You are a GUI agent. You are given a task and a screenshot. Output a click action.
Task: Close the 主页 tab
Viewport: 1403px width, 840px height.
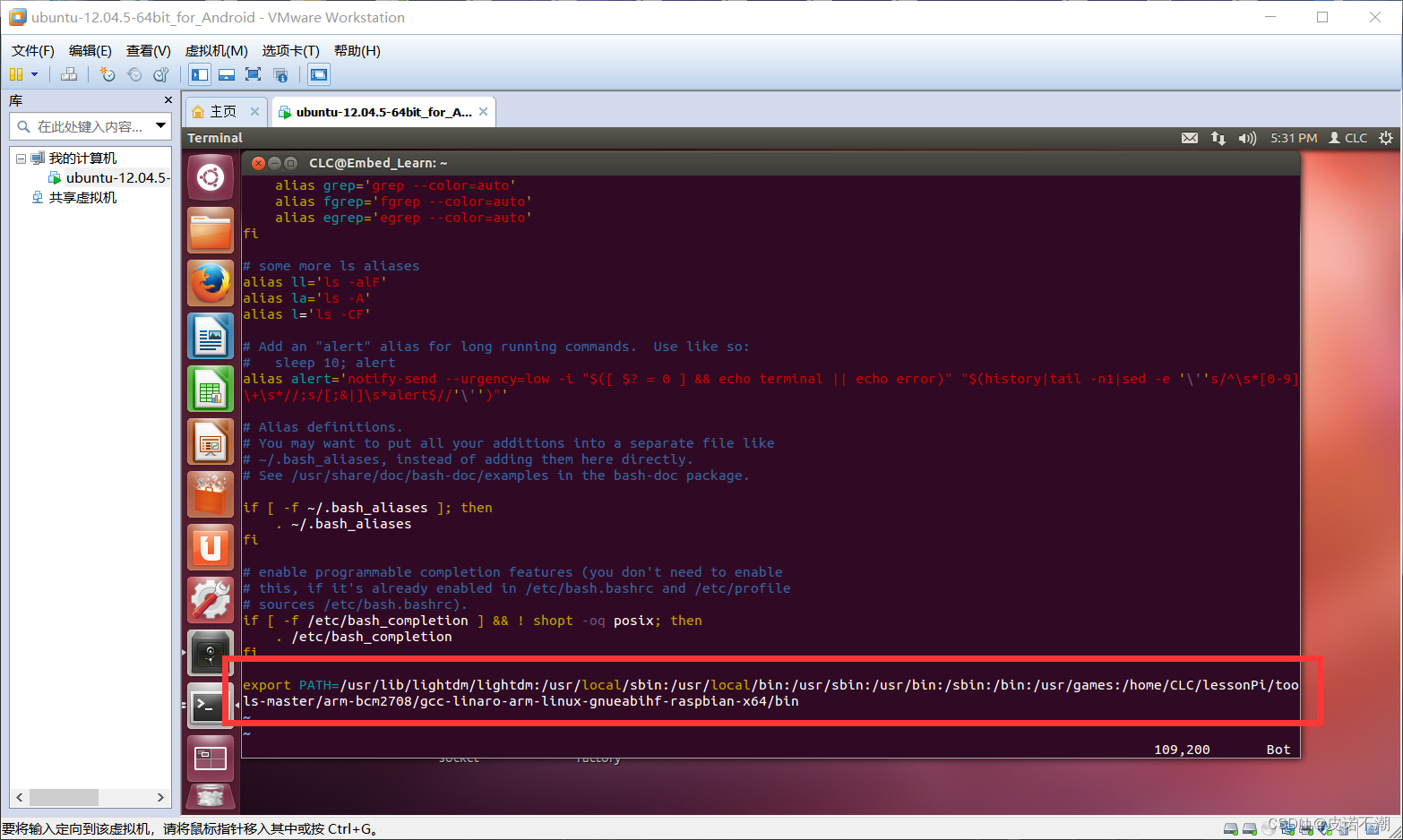(x=254, y=112)
